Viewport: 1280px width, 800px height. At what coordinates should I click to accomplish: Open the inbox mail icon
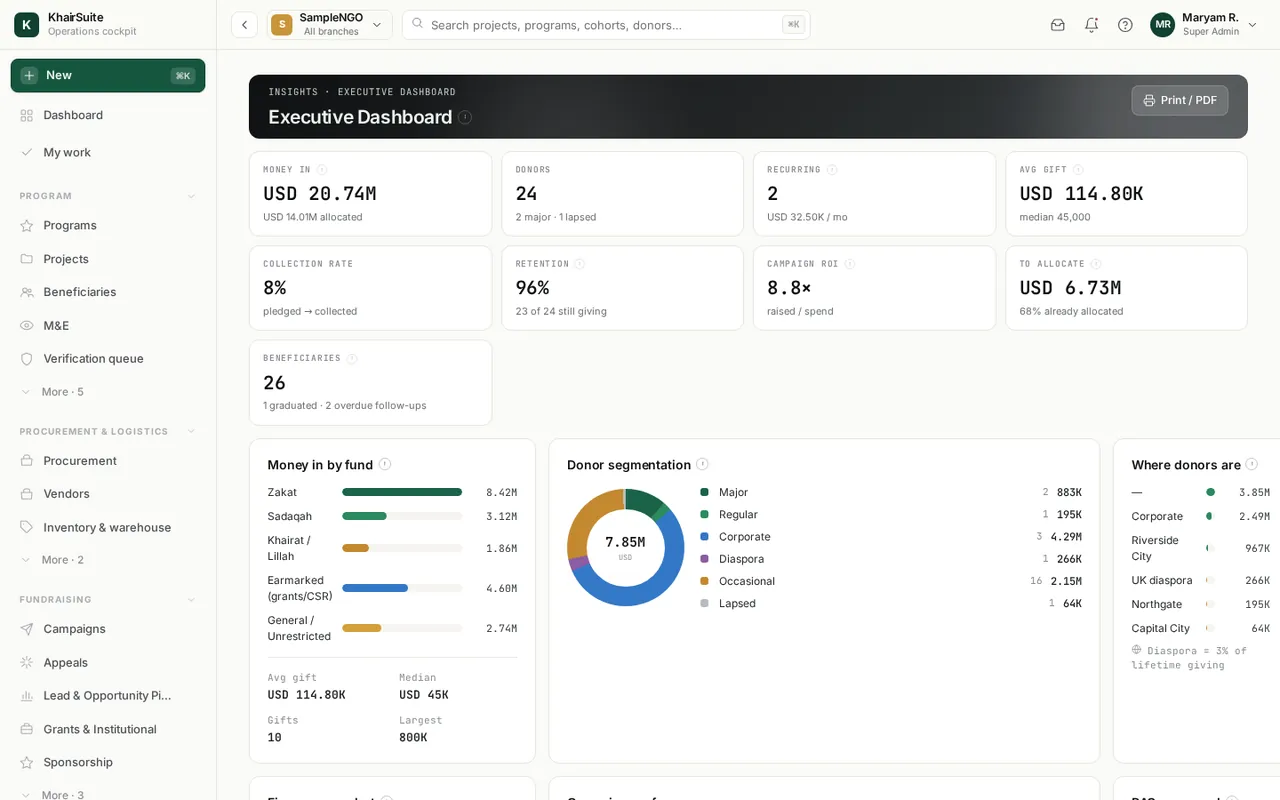click(x=1058, y=25)
